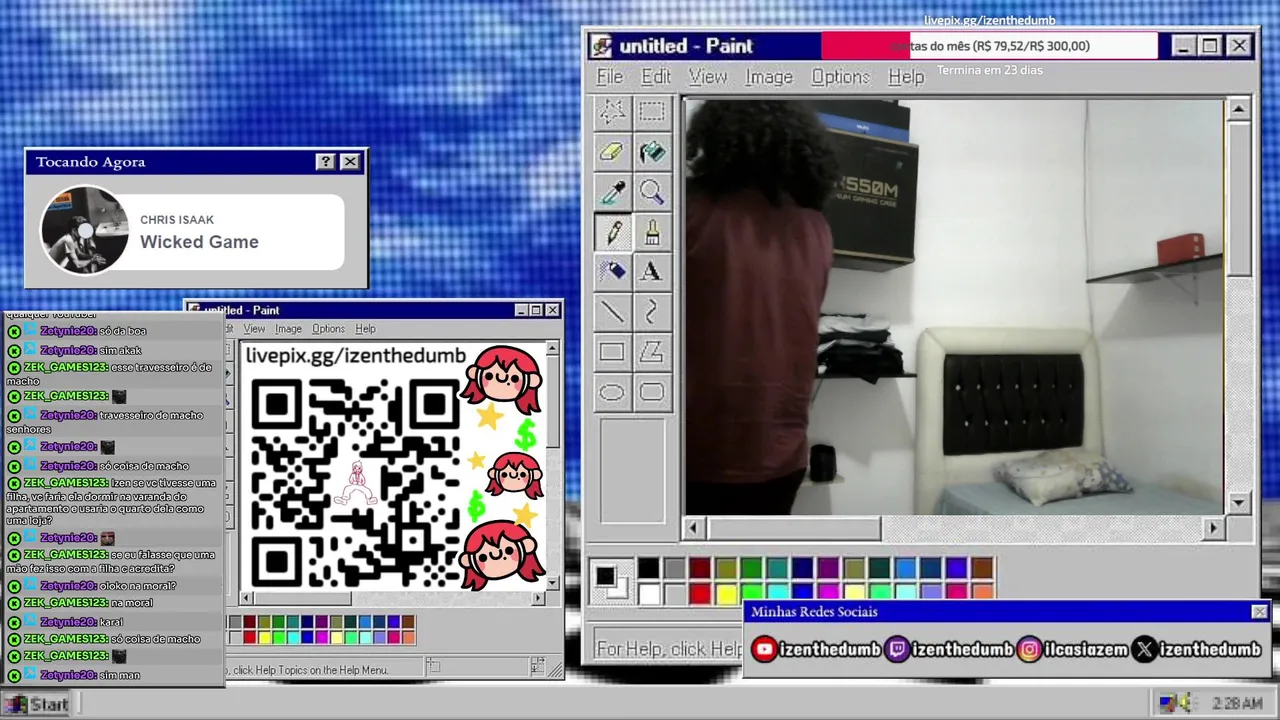
Task: Pick the Polygon tool
Action: (x=651, y=352)
